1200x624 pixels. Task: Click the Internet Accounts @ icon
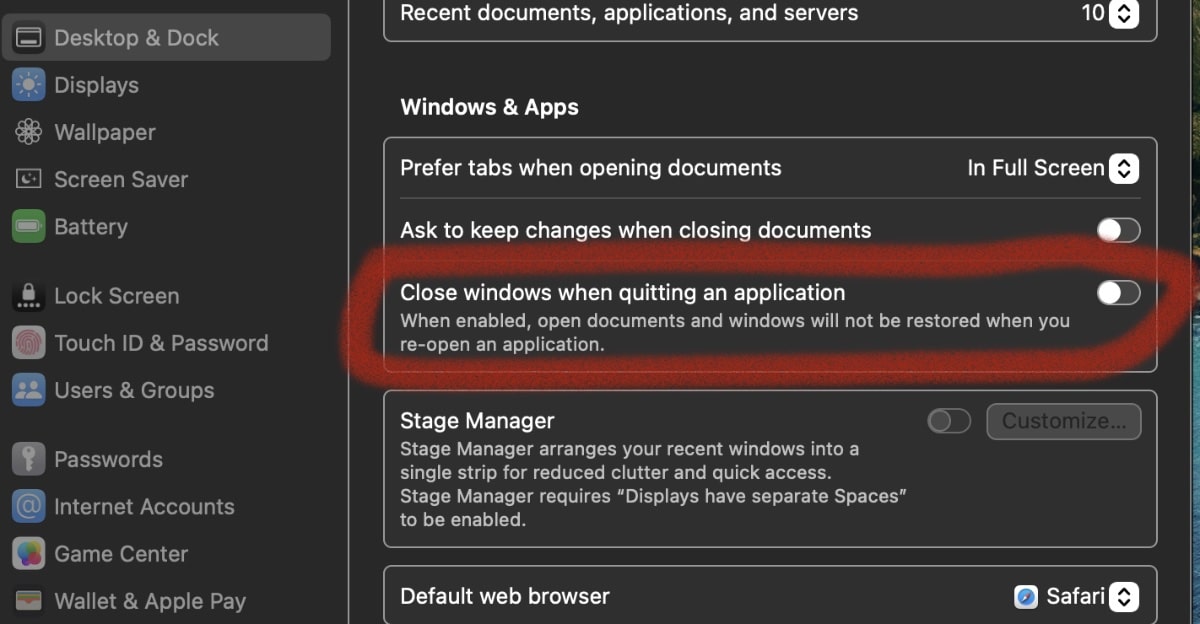pyautogui.click(x=28, y=506)
